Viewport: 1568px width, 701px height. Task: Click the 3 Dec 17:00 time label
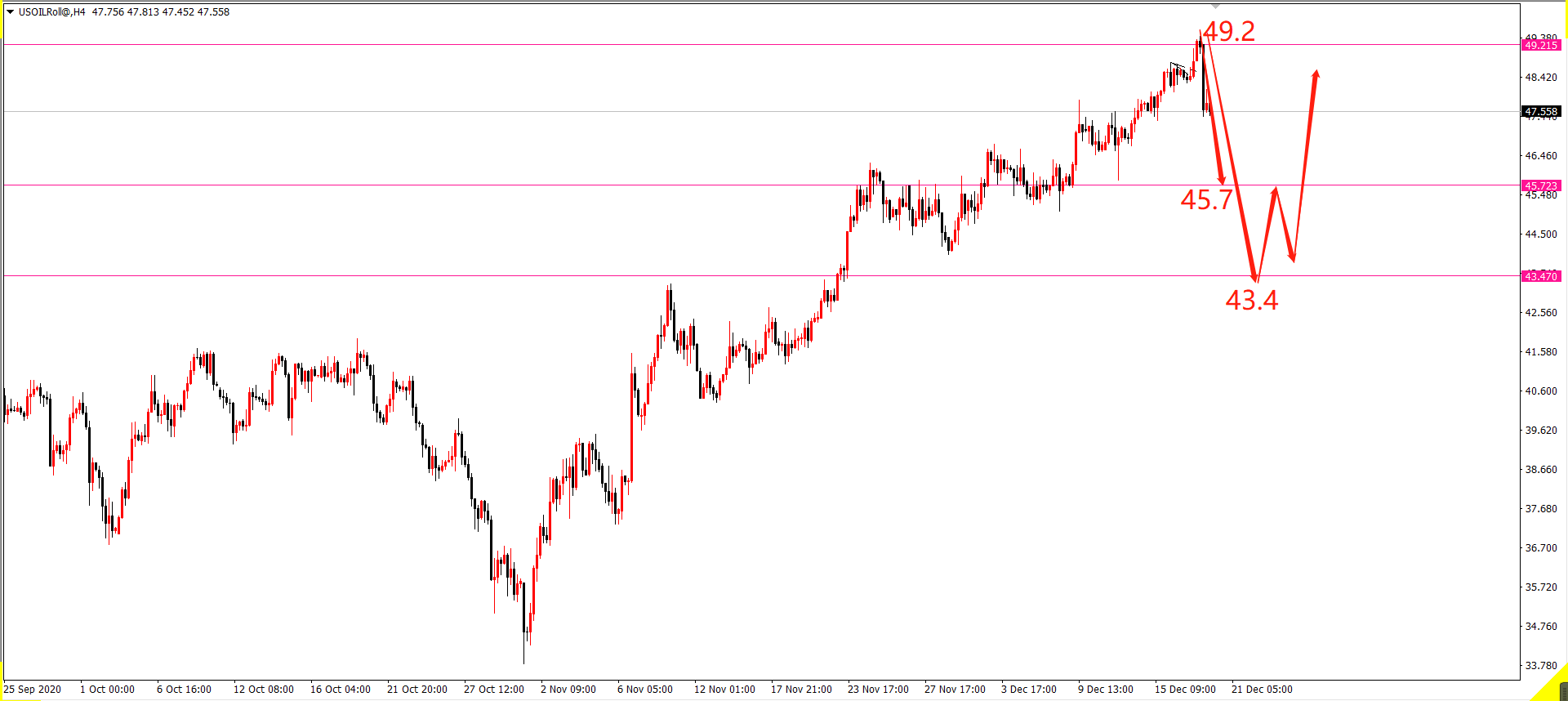(1029, 690)
